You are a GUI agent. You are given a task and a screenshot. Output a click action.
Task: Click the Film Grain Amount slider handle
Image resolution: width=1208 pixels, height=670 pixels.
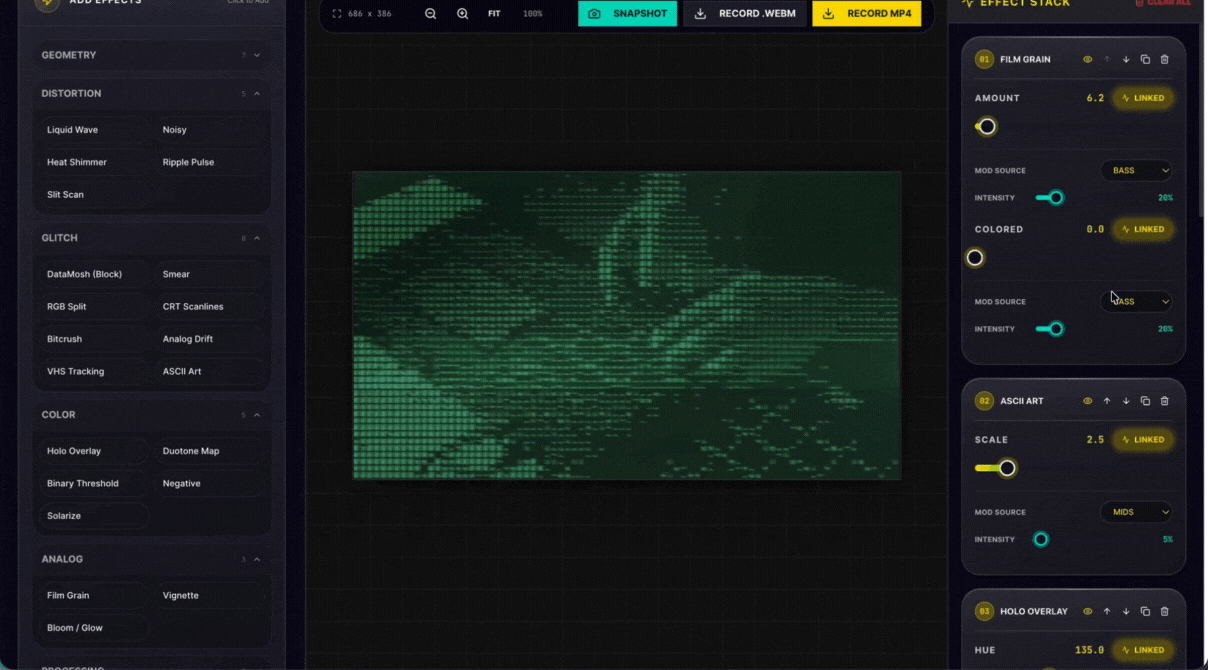pyautogui.click(x=987, y=127)
